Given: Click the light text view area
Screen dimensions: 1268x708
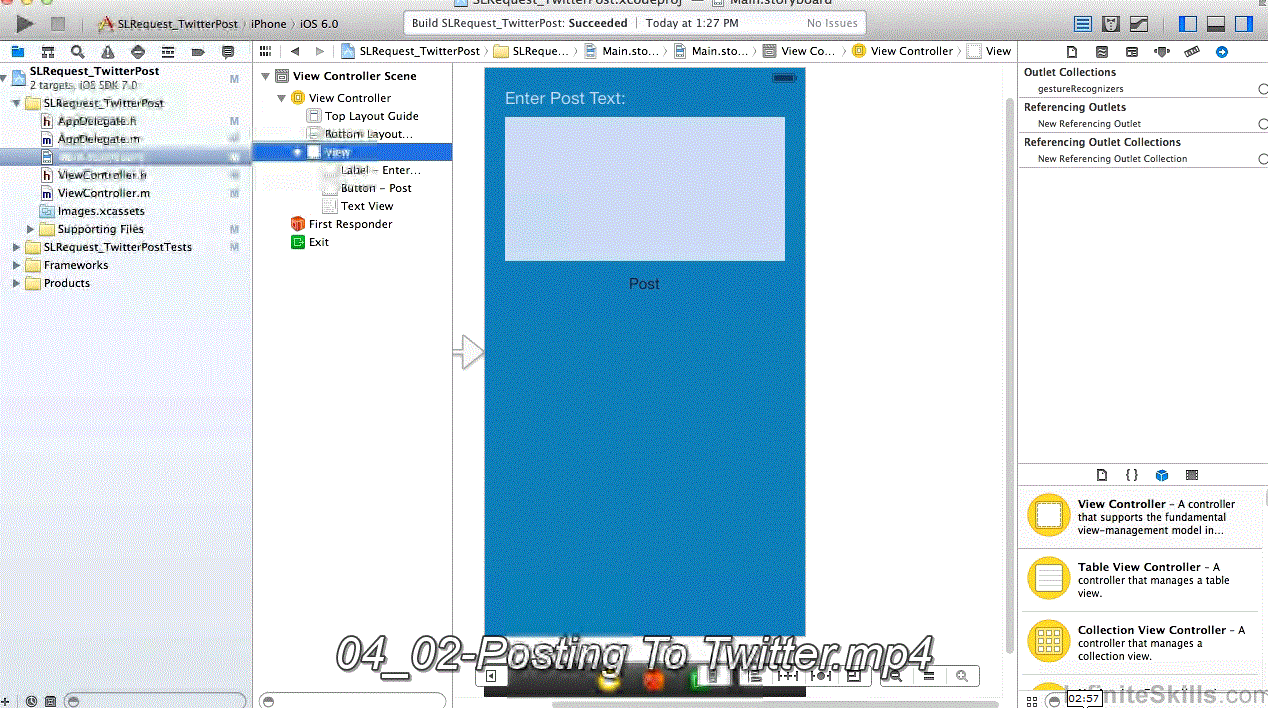Looking at the screenshot, I should [x=644, y=189].
